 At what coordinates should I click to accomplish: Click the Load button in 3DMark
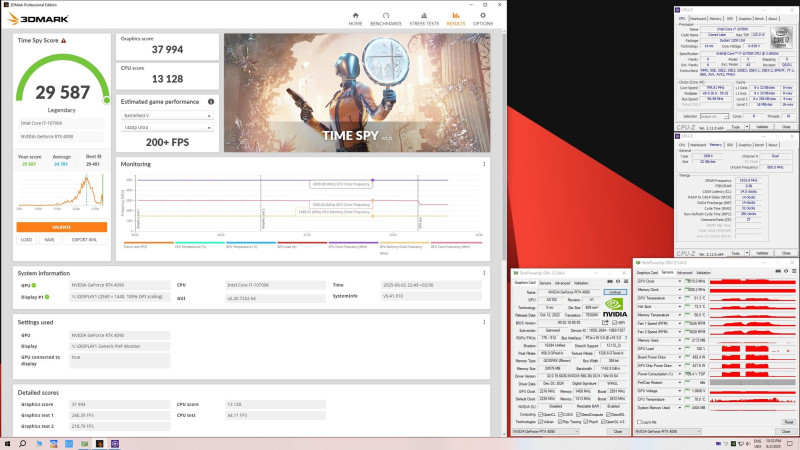(27, 240)
